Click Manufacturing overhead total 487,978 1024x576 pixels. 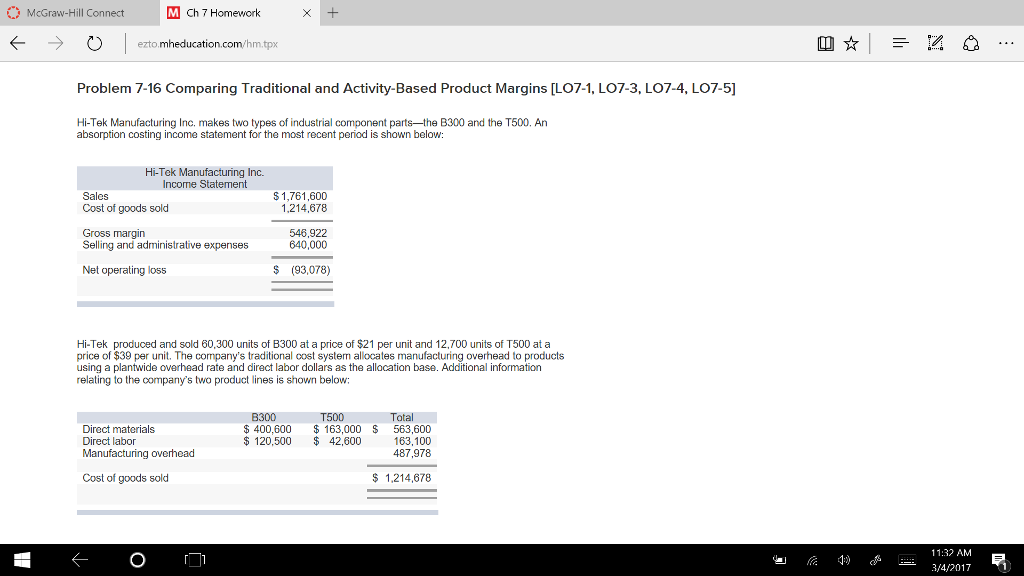click(x=411, y=453)
